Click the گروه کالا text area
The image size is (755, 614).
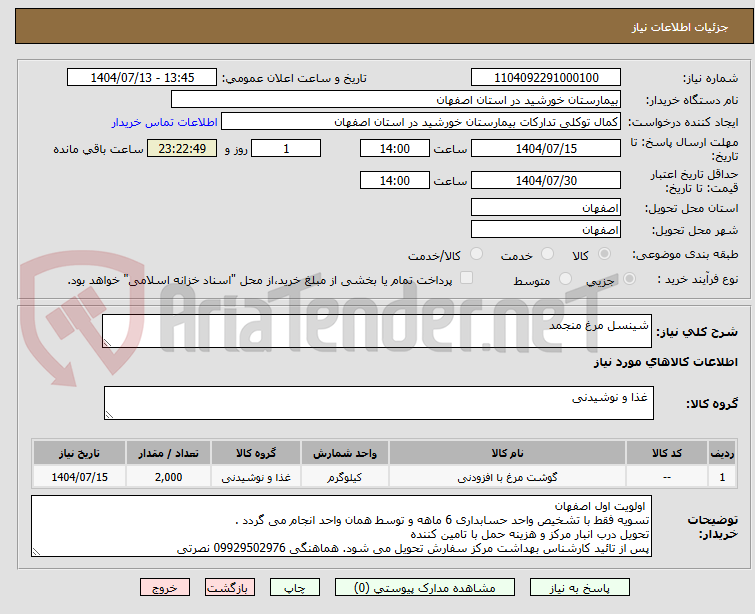[378, 403]
